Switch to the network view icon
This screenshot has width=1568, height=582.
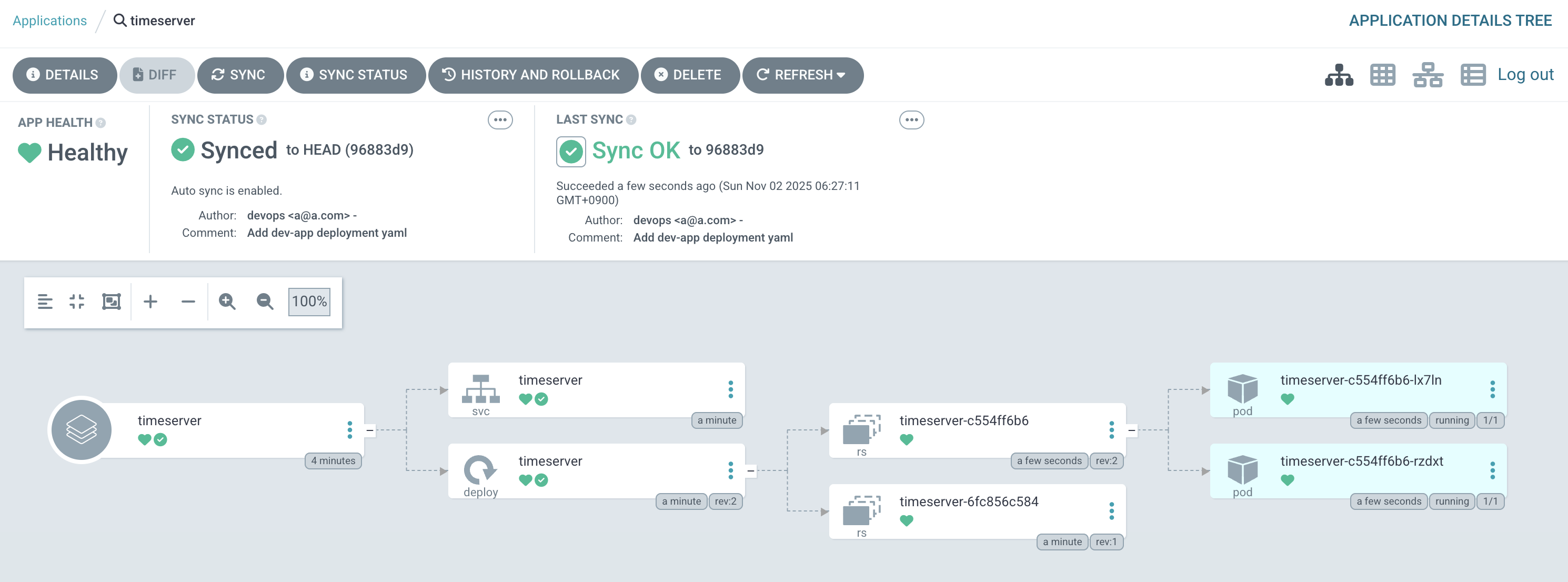click(x=1428, y=75)
